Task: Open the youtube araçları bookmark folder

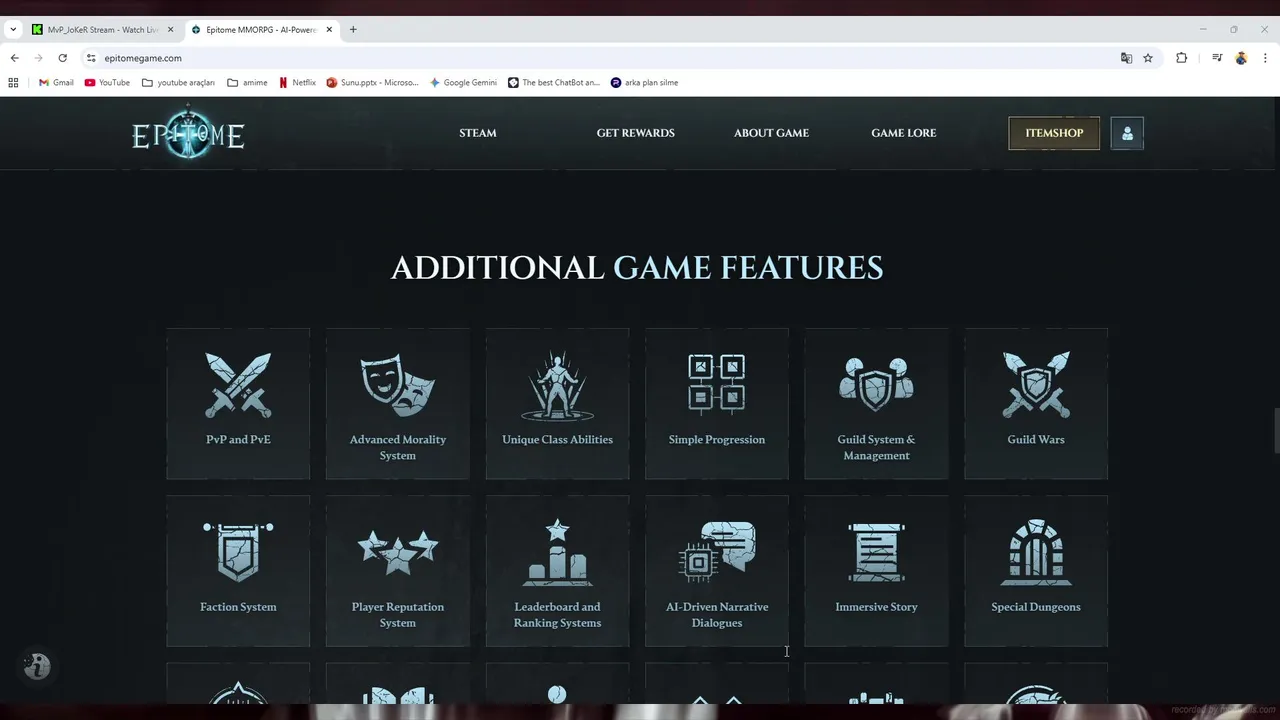Action: 179,83
